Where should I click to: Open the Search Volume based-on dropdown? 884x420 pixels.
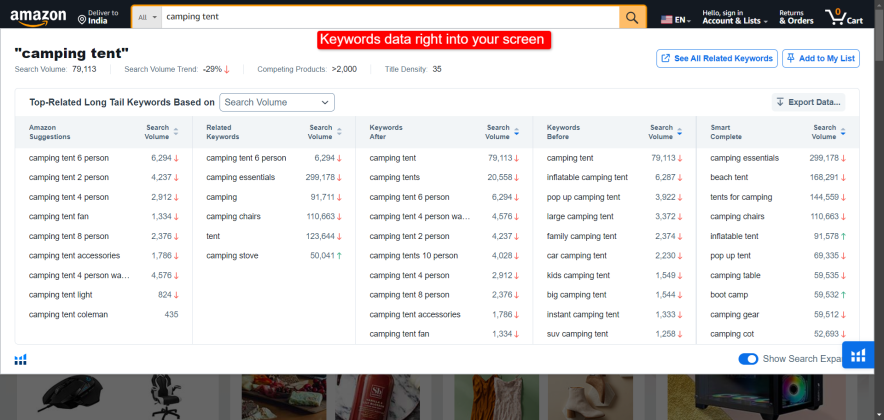coord(277,102)
